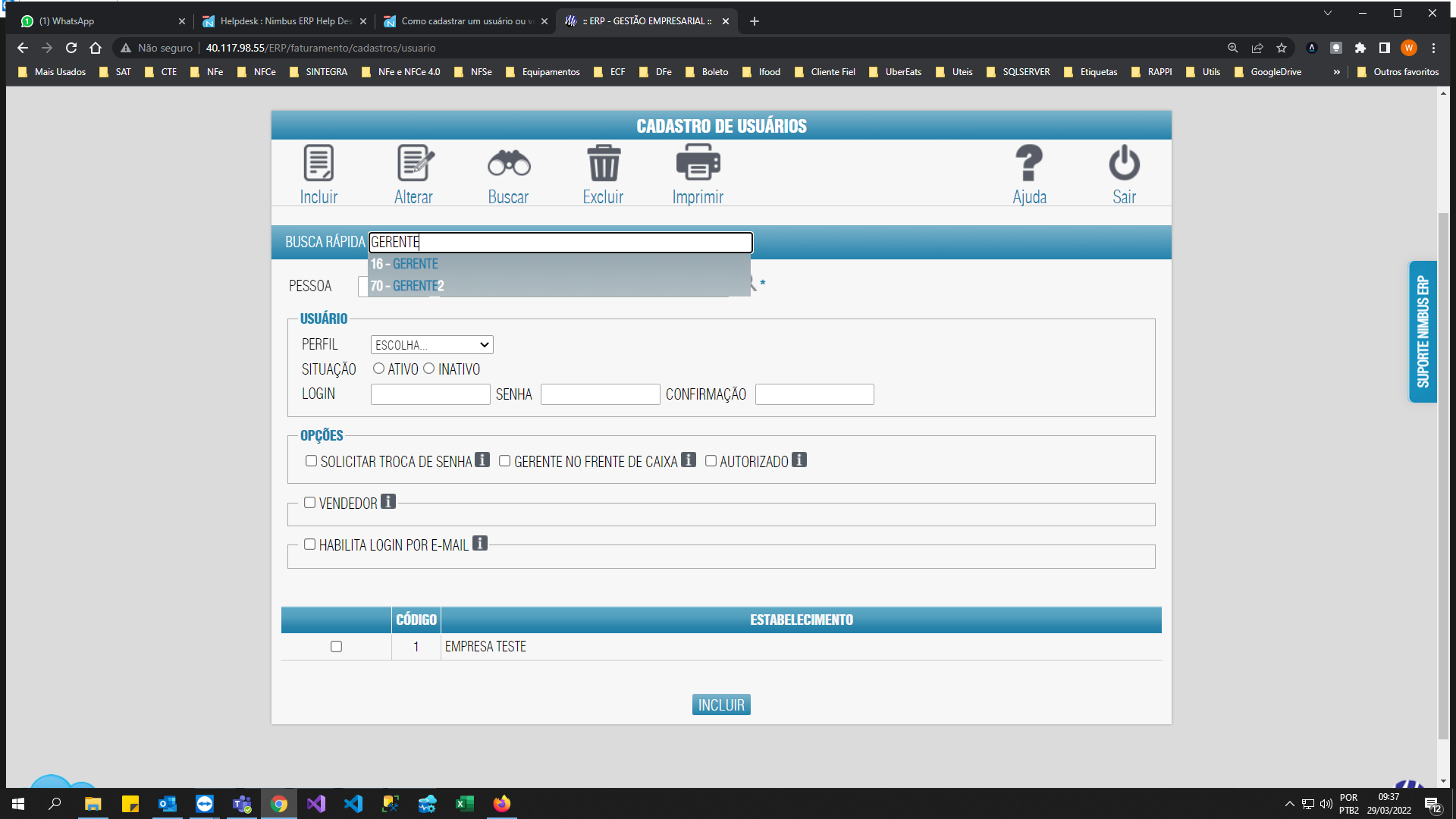1456x819 pixels.
Task: Open the Ajuda question mark icon
Action: point(1029,163)
